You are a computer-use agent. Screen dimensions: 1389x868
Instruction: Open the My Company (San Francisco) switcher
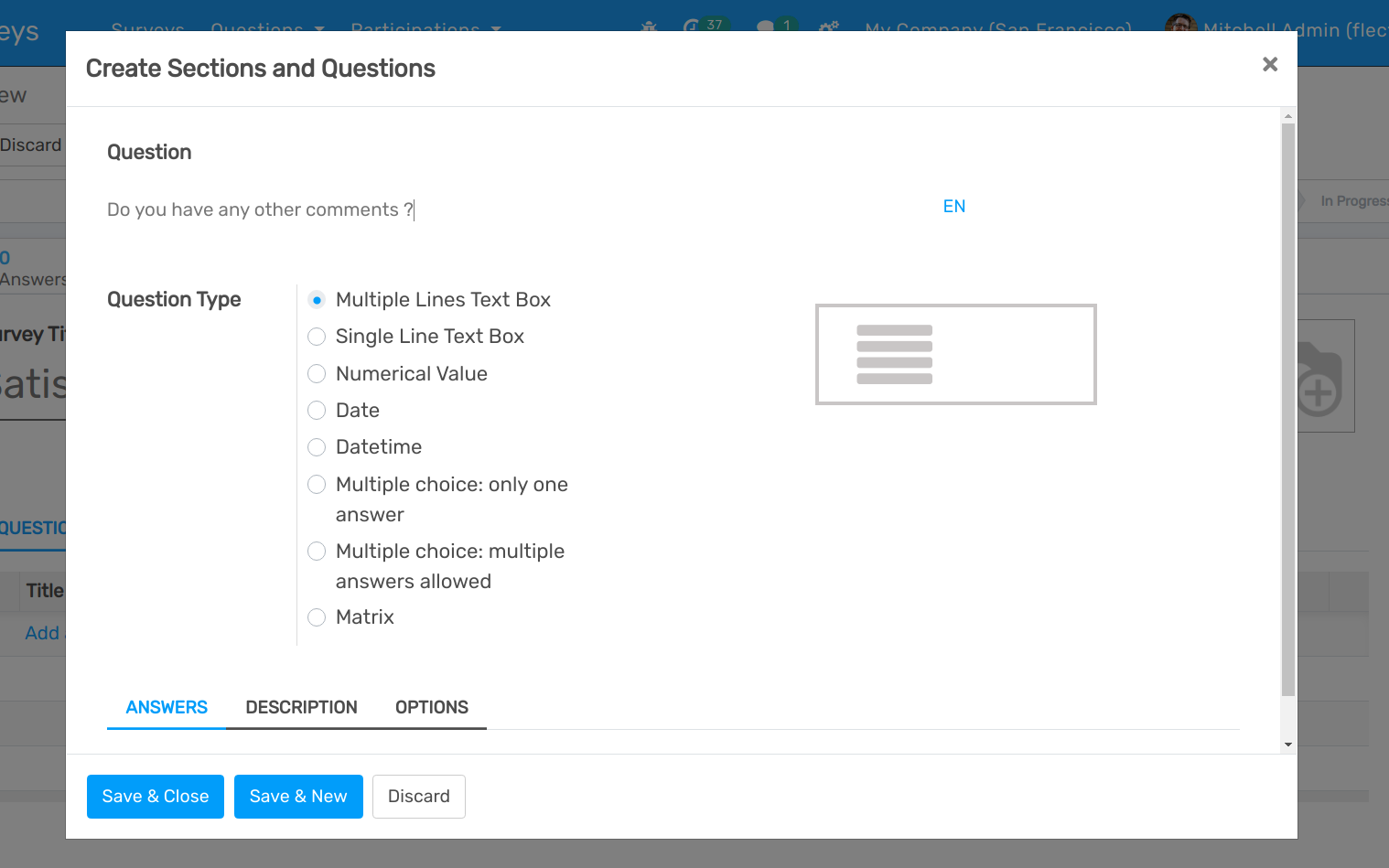997,28
